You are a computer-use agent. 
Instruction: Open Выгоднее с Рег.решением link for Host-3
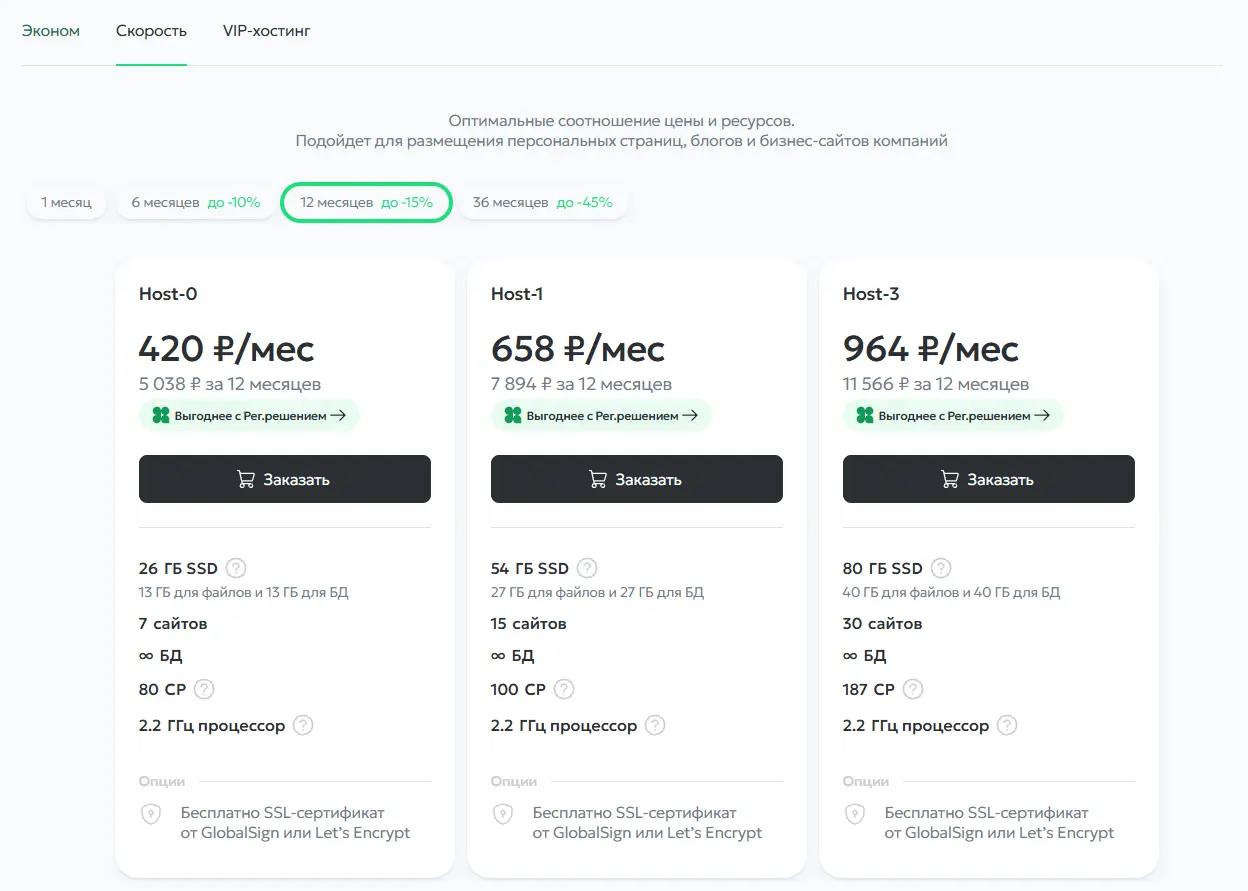(x=953, y=415)
